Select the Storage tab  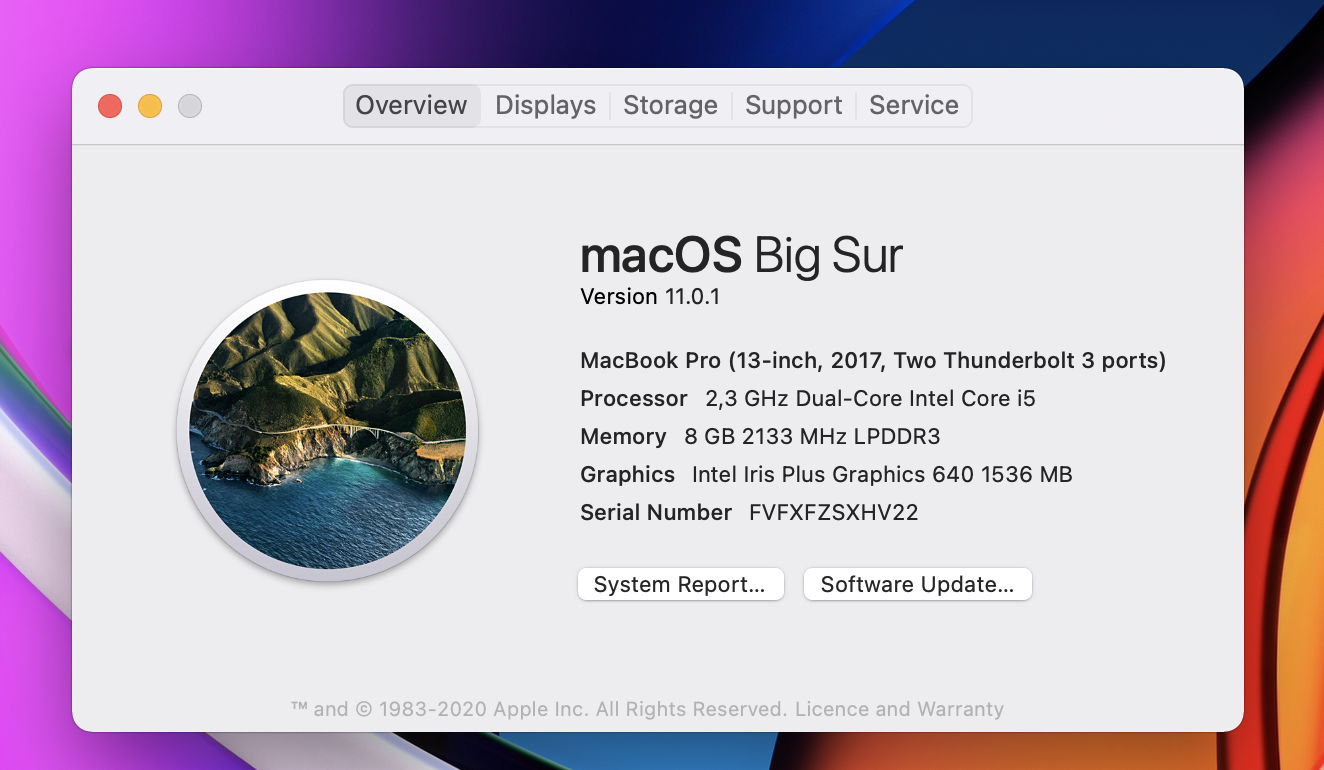point(670,105)
